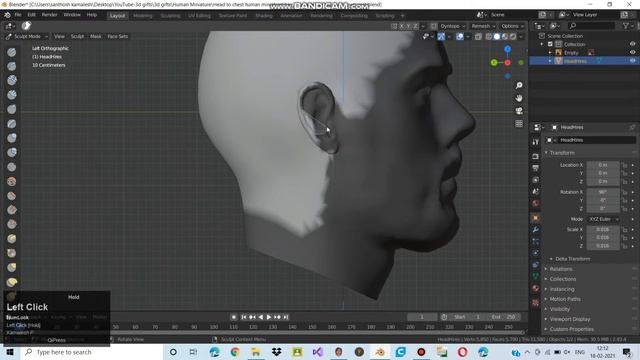This screenshot has height=360, width=640.
Task: Open the World properties tab icon
Action: pos(536,203)
